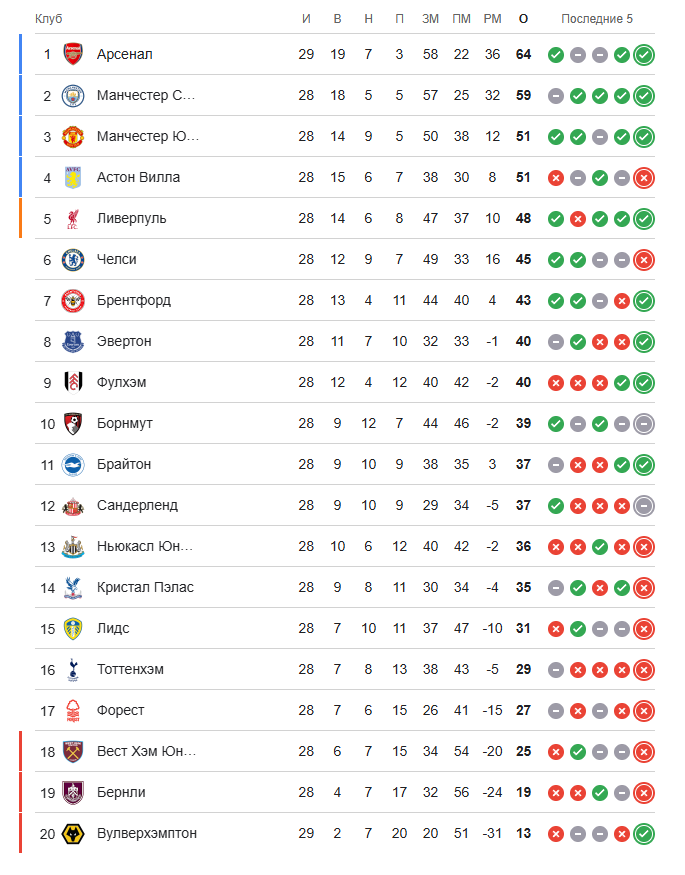Select the Кристал Пэлас team name

click(145, 587)
